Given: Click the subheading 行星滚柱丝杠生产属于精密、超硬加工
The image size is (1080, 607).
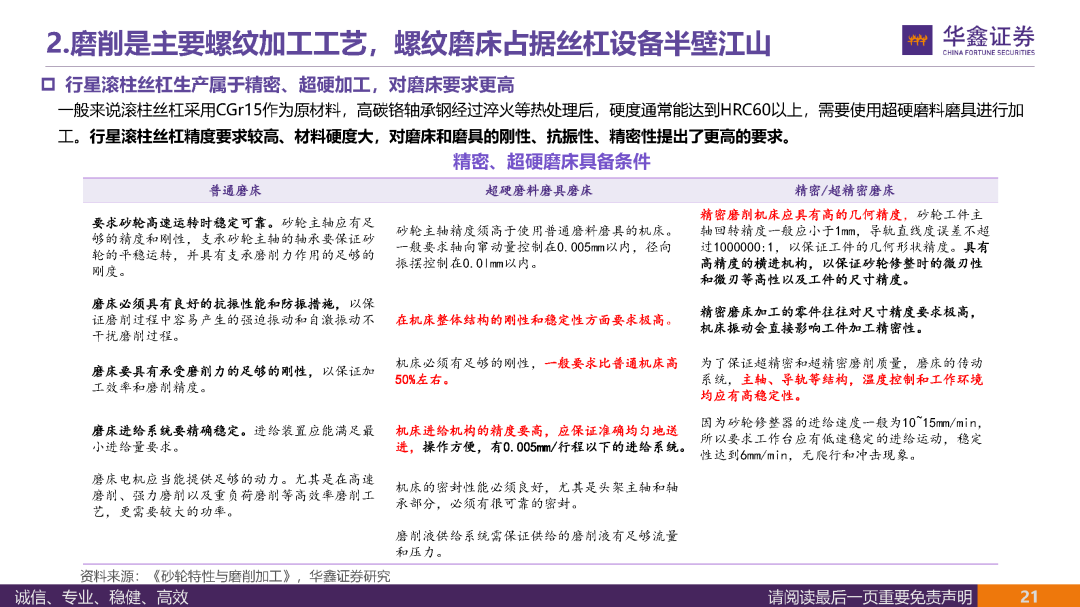Looking at the screenshot, I should click(289, 85).
